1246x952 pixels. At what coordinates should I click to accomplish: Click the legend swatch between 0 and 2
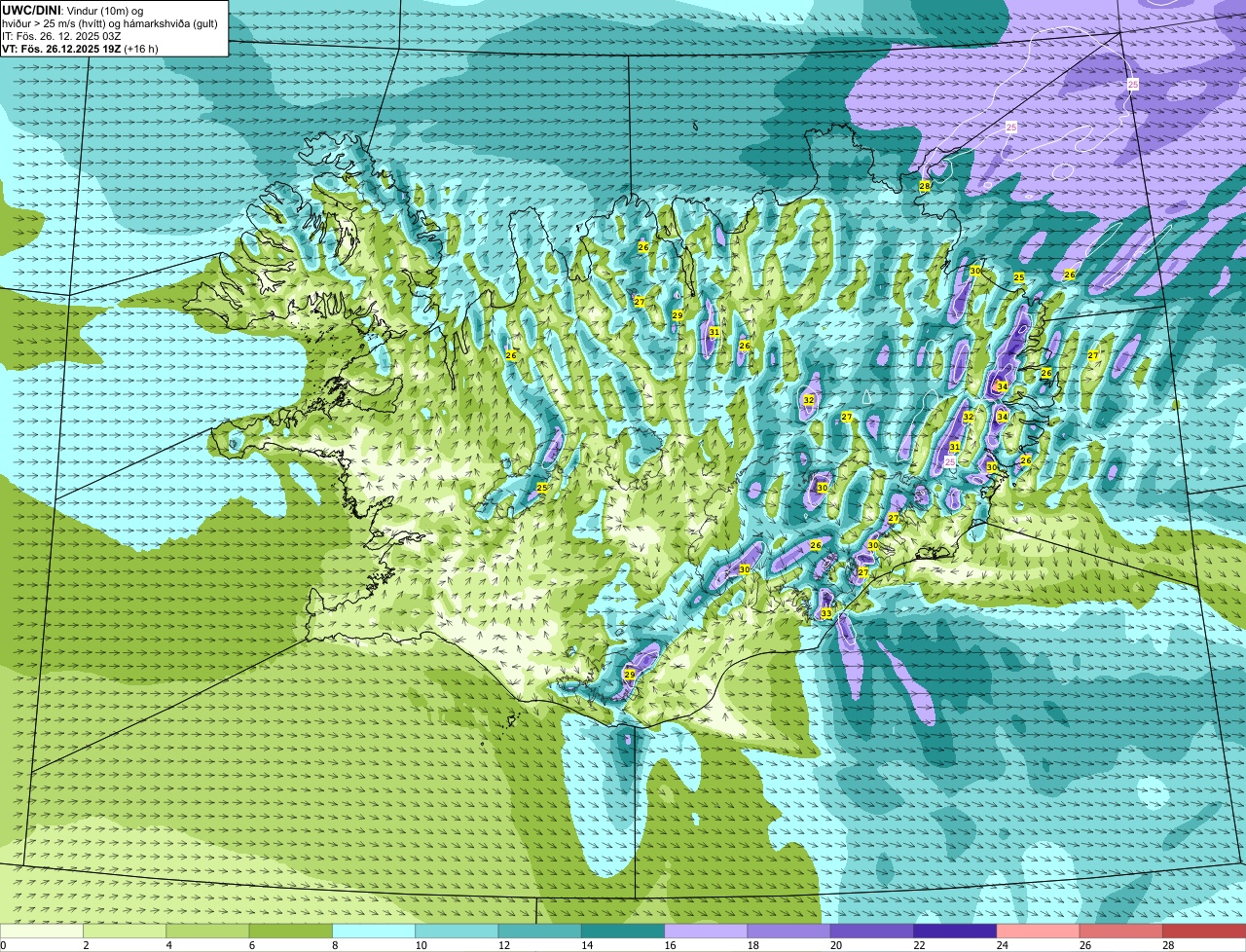(42, 932)
